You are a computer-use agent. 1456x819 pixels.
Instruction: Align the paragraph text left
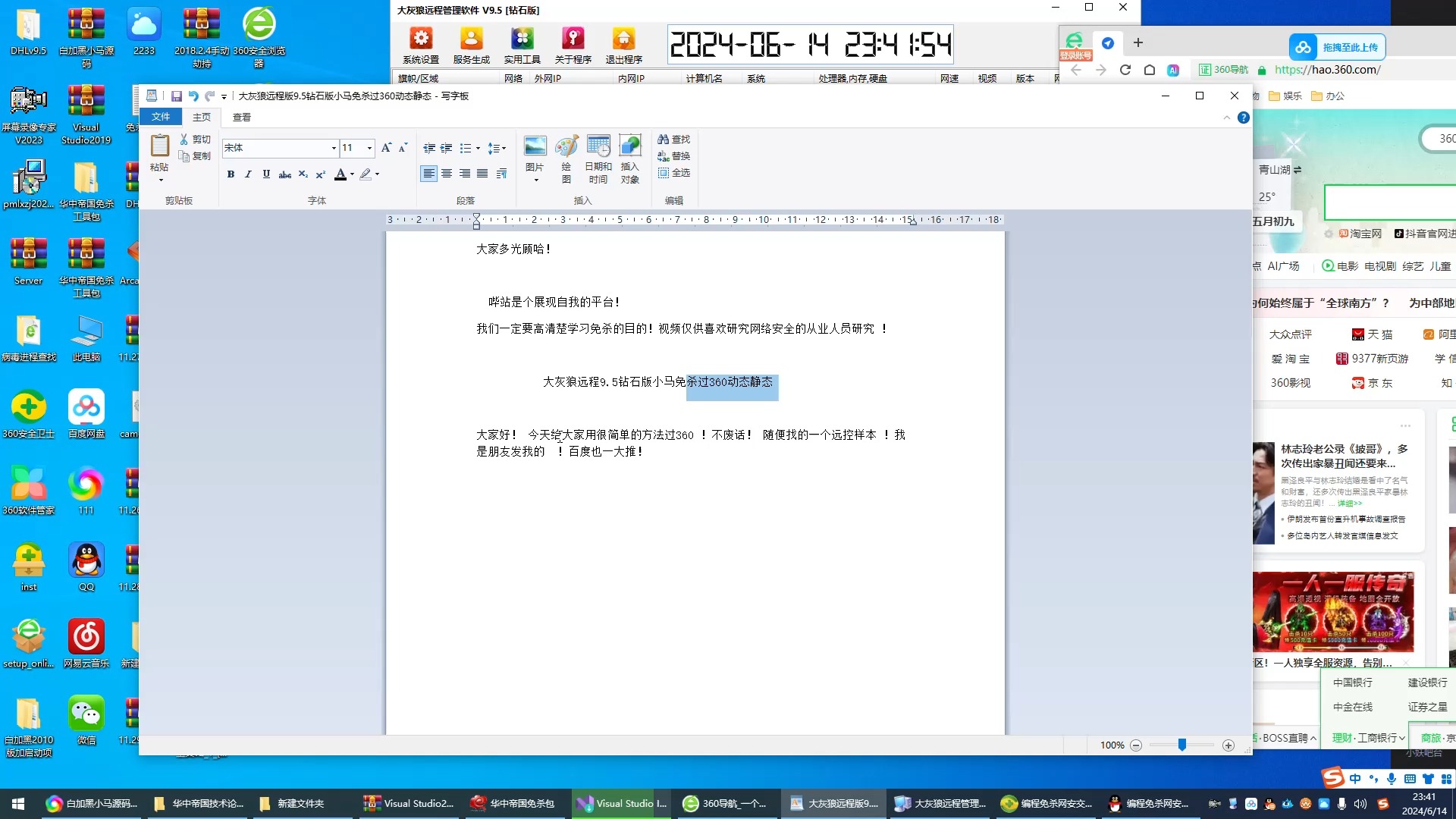[x=428, y=174]
